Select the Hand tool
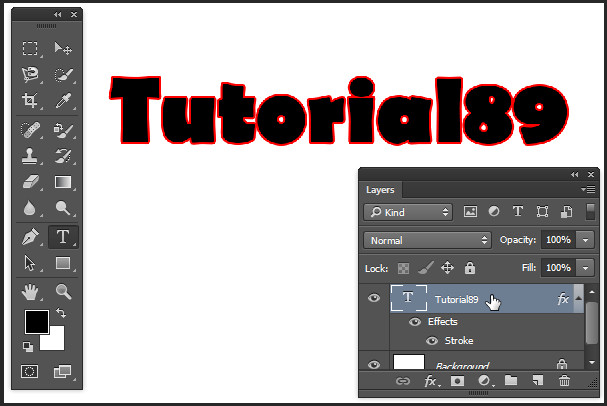This screenshot has height=406, width=607. [x=30, y=292]
